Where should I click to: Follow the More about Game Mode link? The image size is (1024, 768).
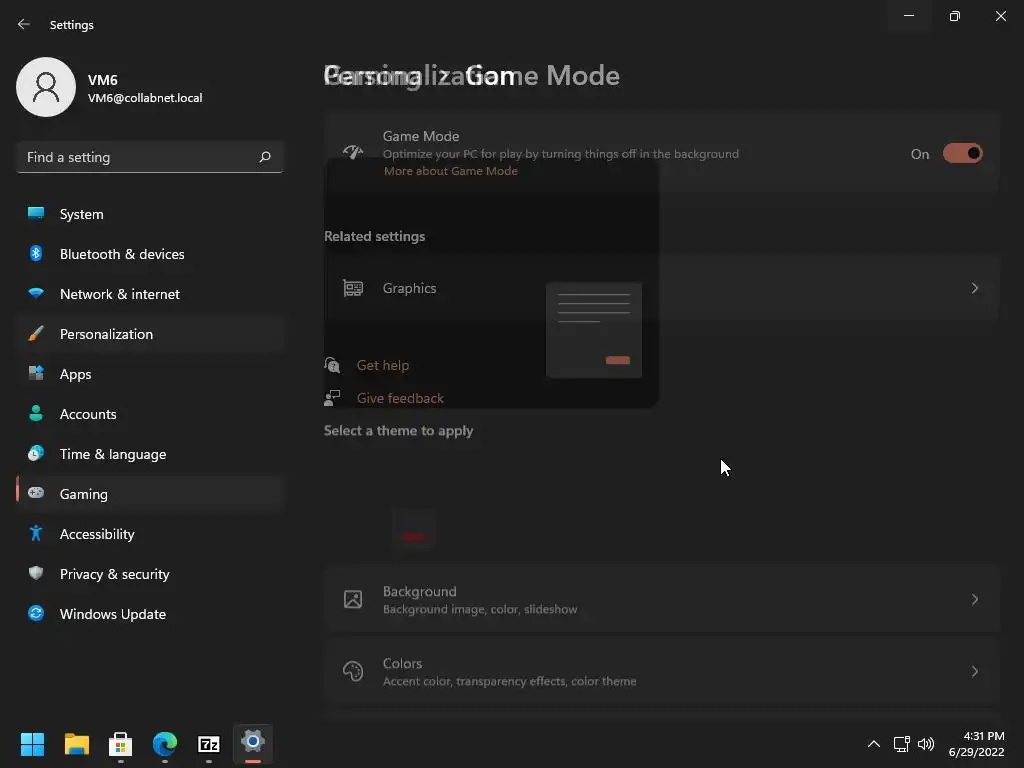[451, 171]
